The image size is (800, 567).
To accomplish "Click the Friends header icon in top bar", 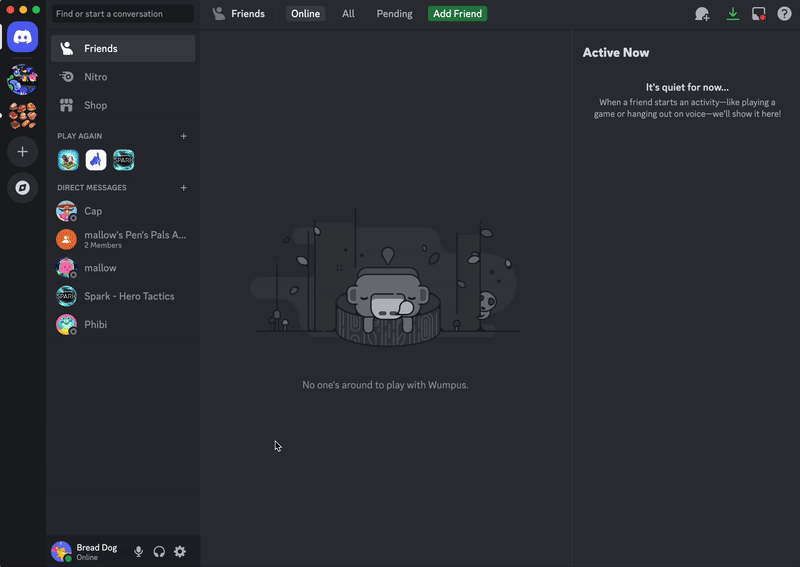I will pos(219,14).
